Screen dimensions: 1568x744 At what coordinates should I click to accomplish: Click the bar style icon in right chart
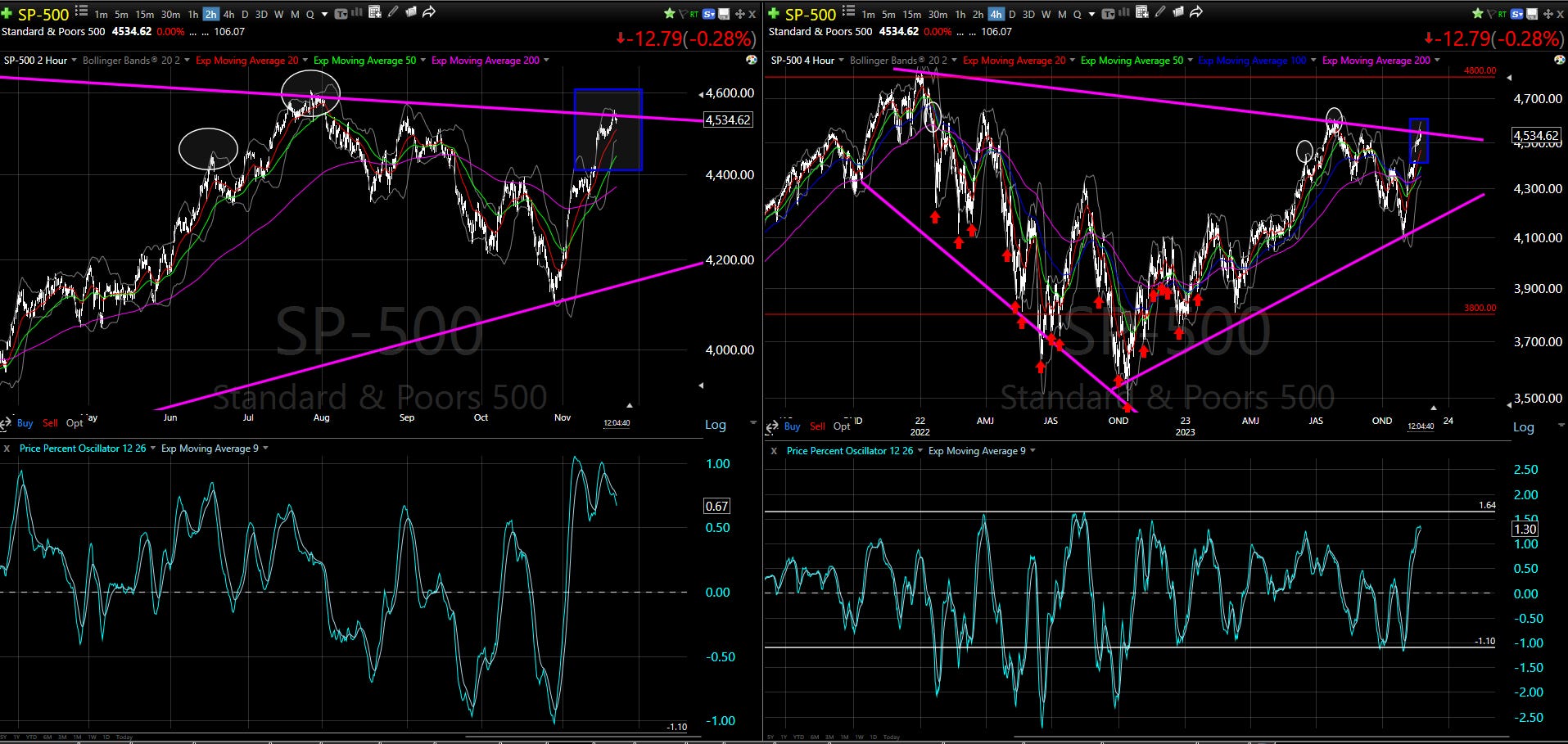[1123, 12]
